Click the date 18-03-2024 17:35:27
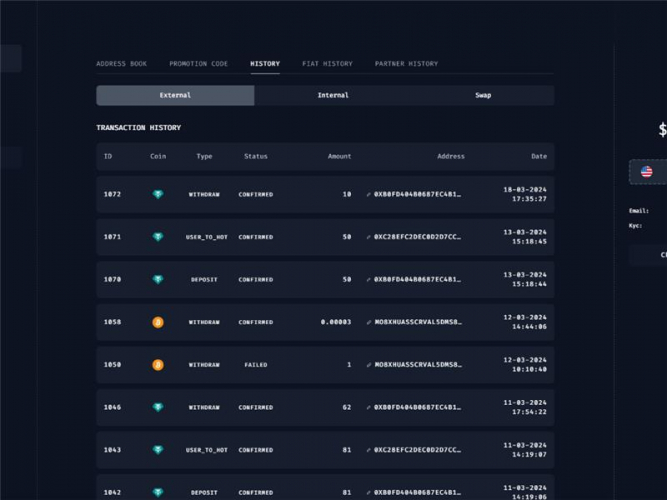667x500 pixels. (x=525, y=194)
